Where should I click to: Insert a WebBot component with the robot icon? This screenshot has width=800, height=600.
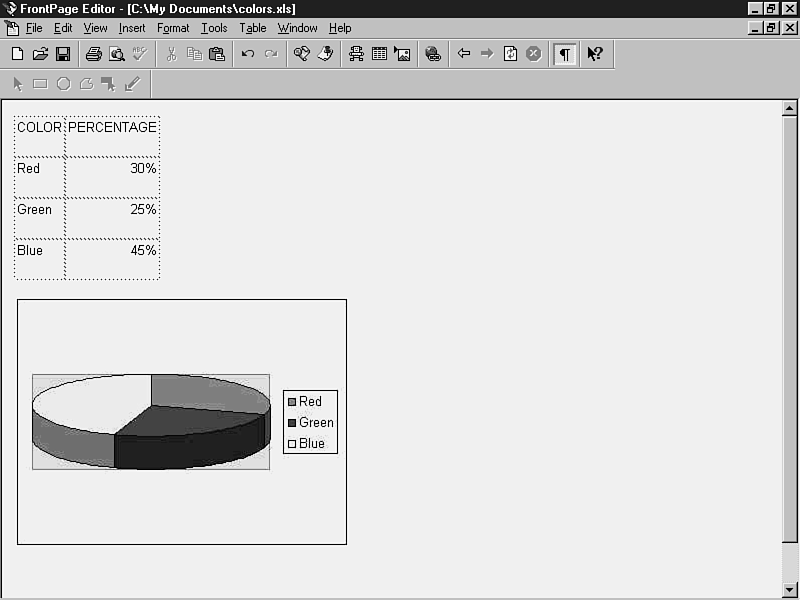coord(356,54)
